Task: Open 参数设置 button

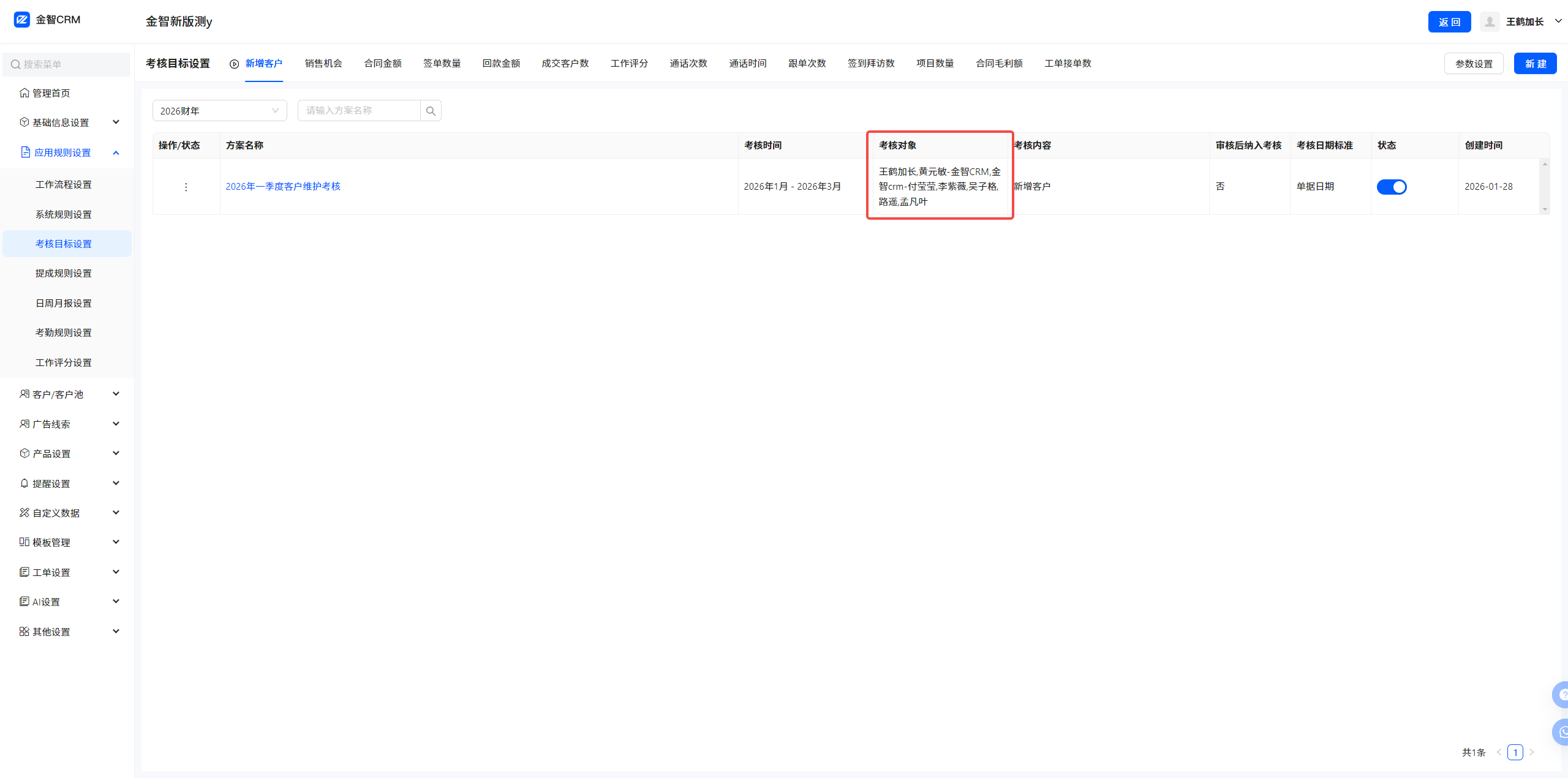Action: point(1474,64)
